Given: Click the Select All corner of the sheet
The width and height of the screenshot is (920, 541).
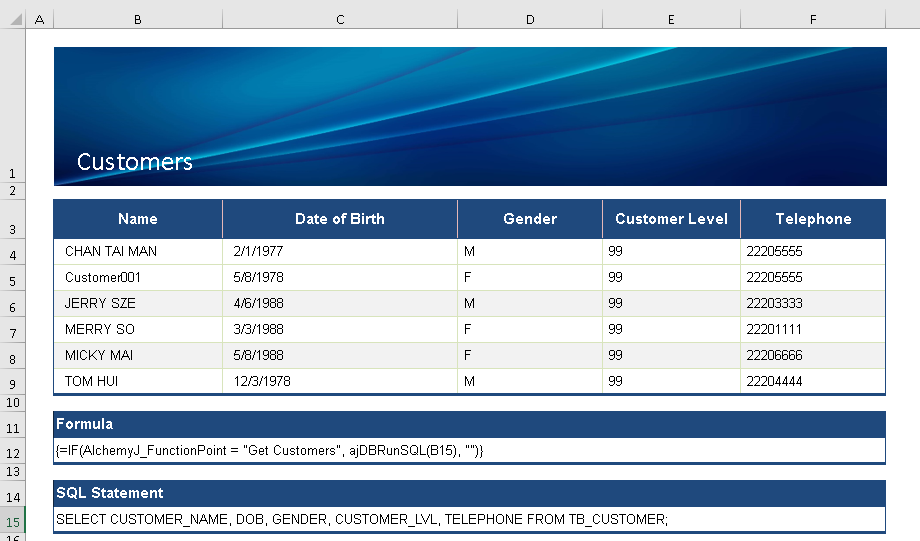Looking at the screenshot, I should coord(12,19).
